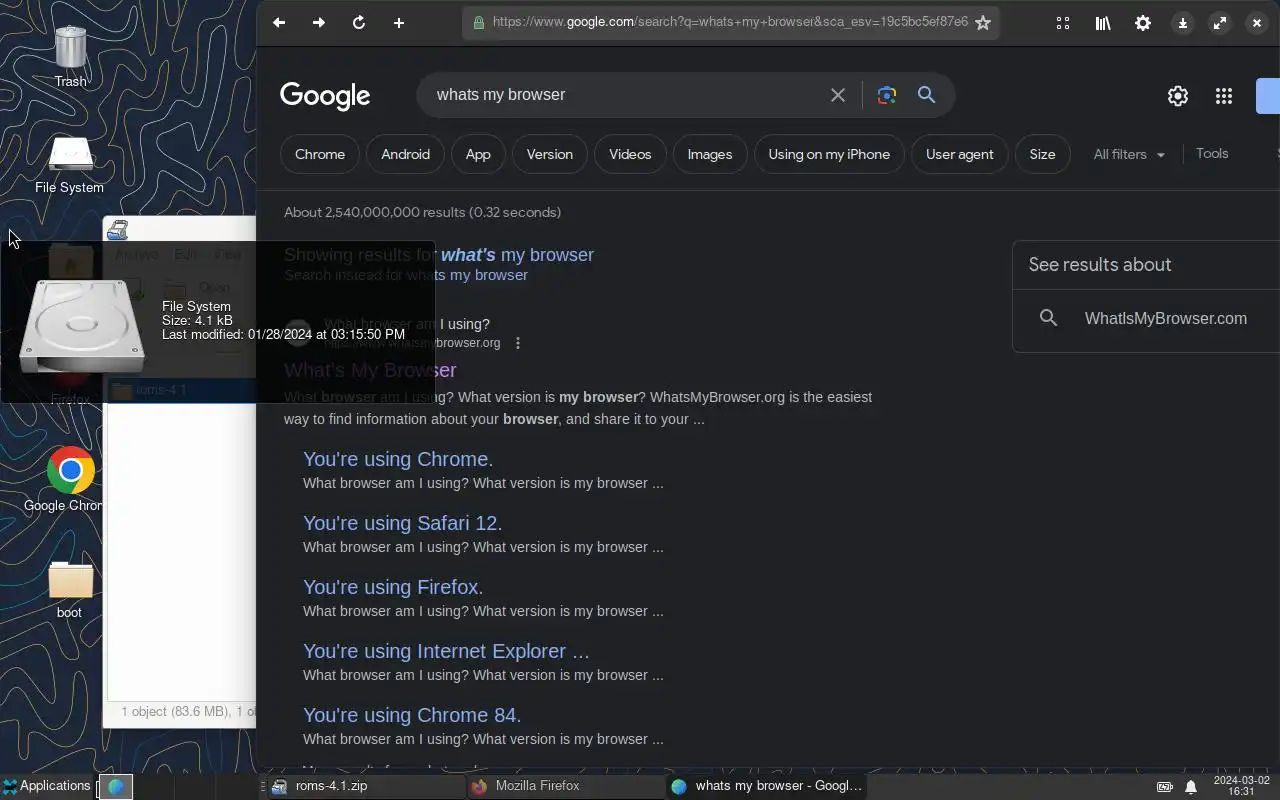The width and height of the screenshot is (1280, 800).
Task: Open the library books icon in browser toolbar
Action: [1103, 23]
